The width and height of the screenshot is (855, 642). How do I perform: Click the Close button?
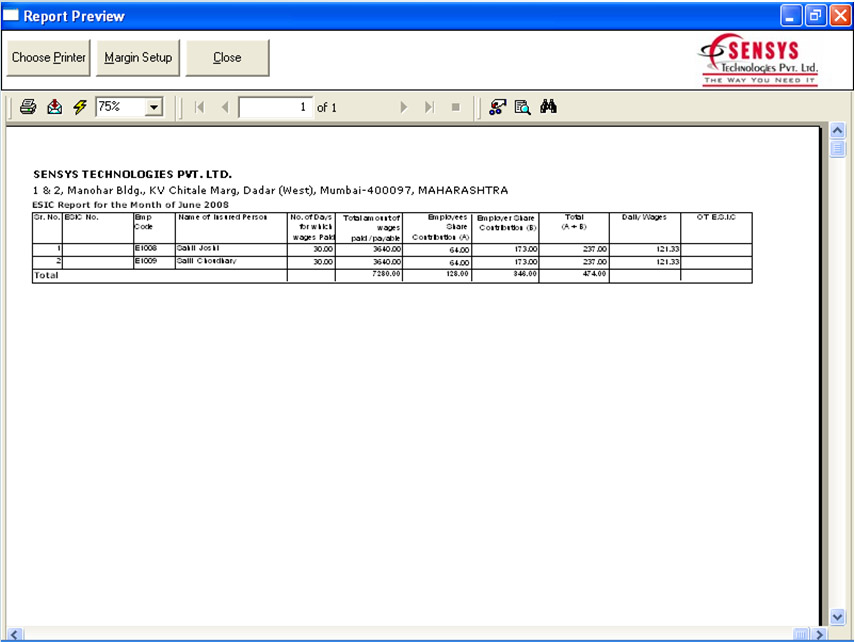(227, 58)
